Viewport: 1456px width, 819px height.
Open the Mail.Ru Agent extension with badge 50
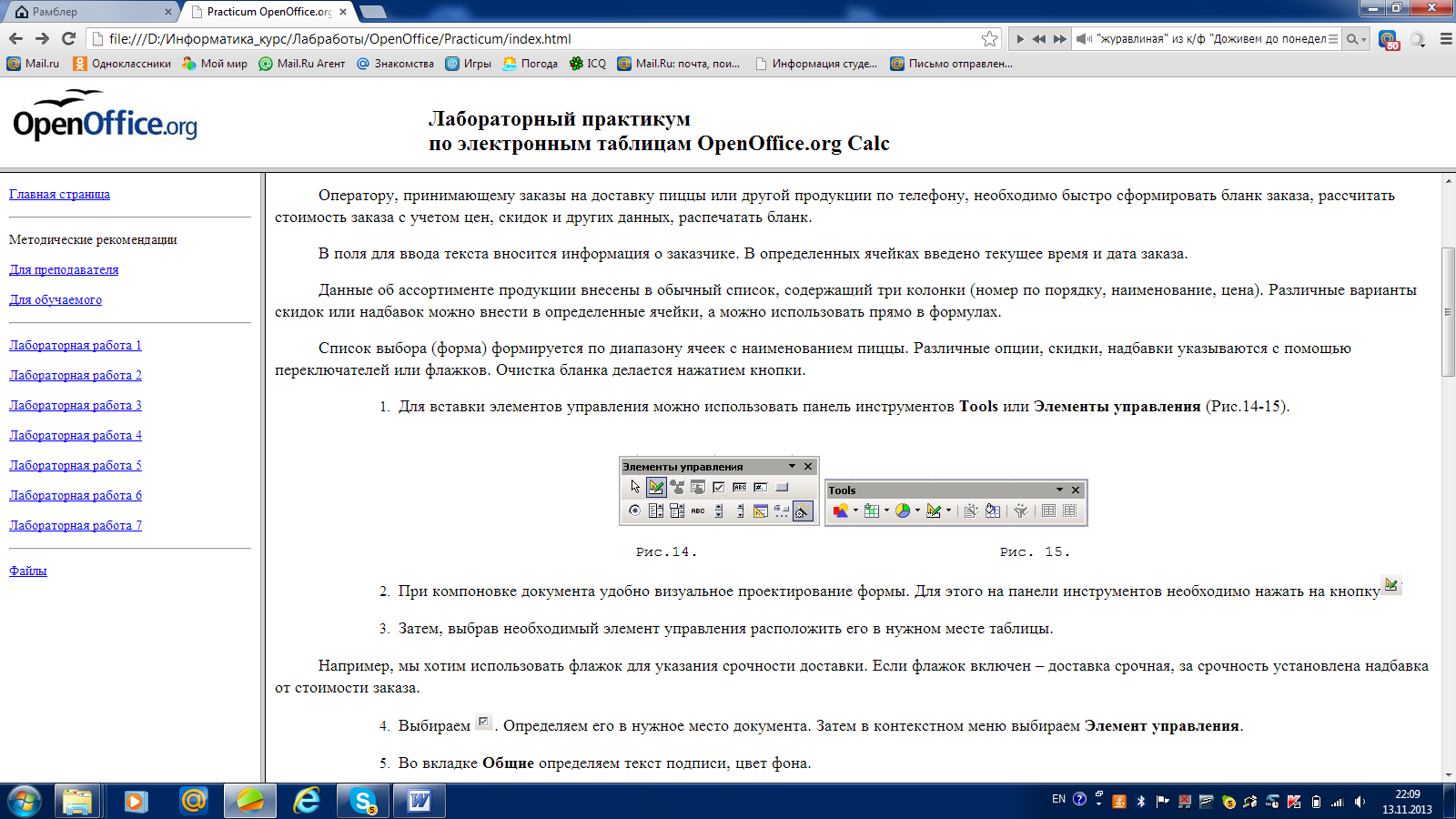click(1388, 39)
